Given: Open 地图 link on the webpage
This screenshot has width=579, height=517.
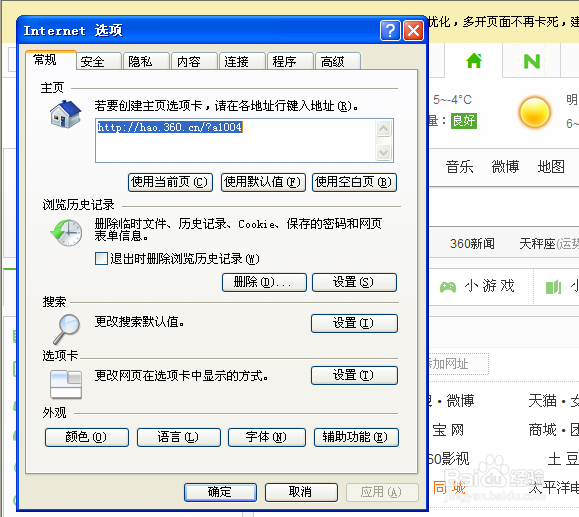Looking at the screenshot, I should pos(551,167).
